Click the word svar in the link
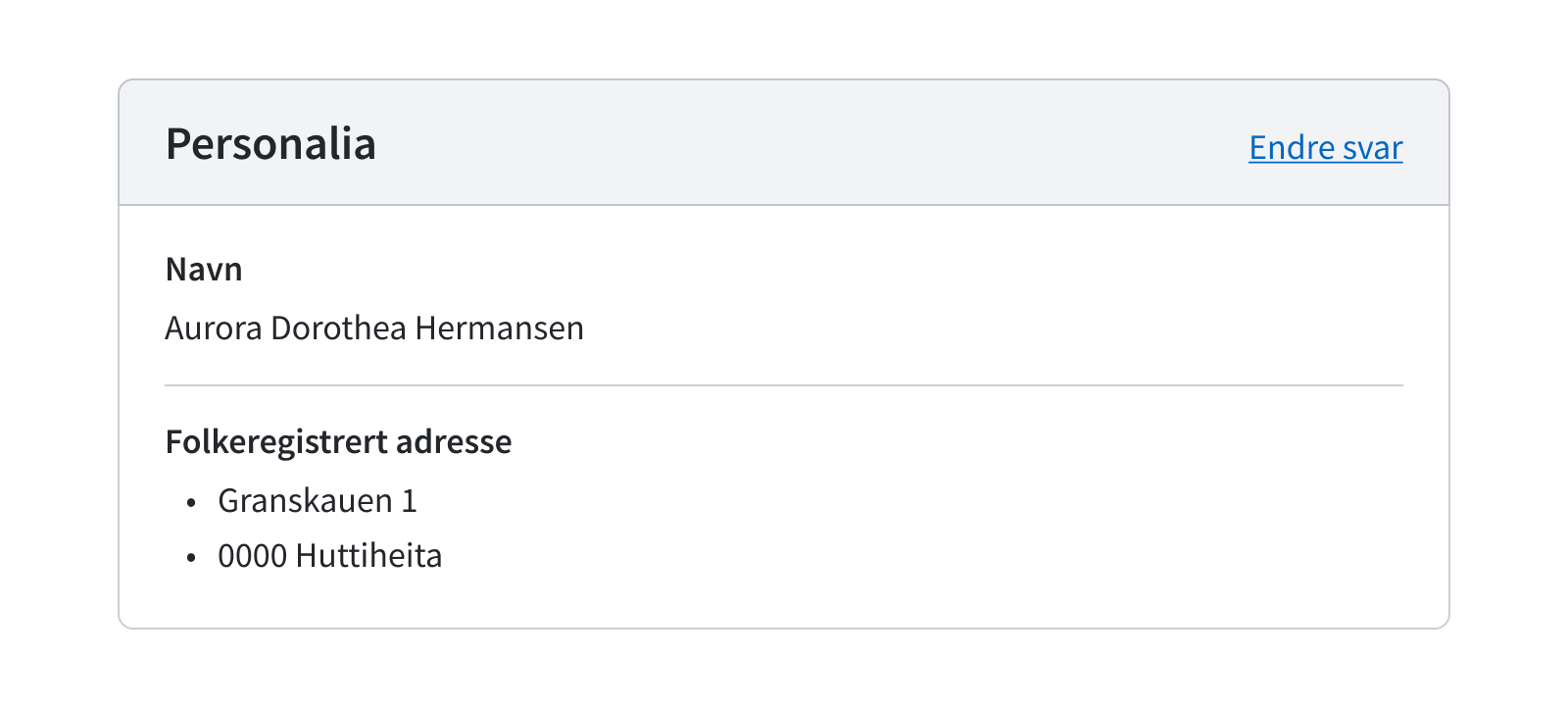This screenshot has height=708, width=1568. (1372, 148)
